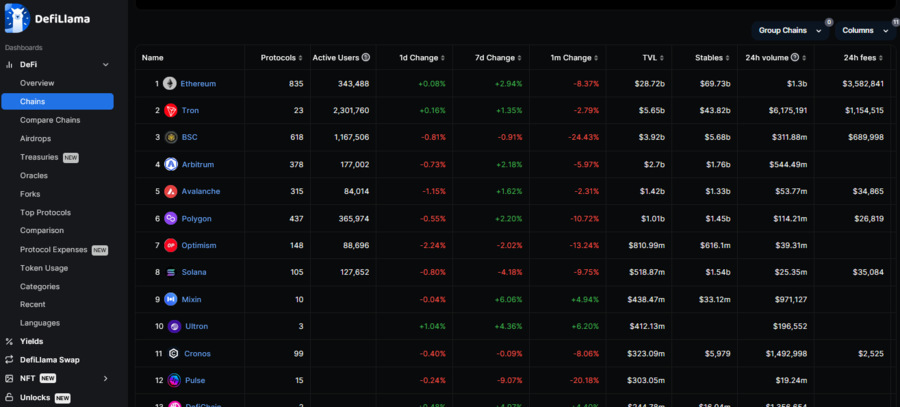Open the Group Chains dropdown
Screen dimensions: 900x407
pos(790,30)
